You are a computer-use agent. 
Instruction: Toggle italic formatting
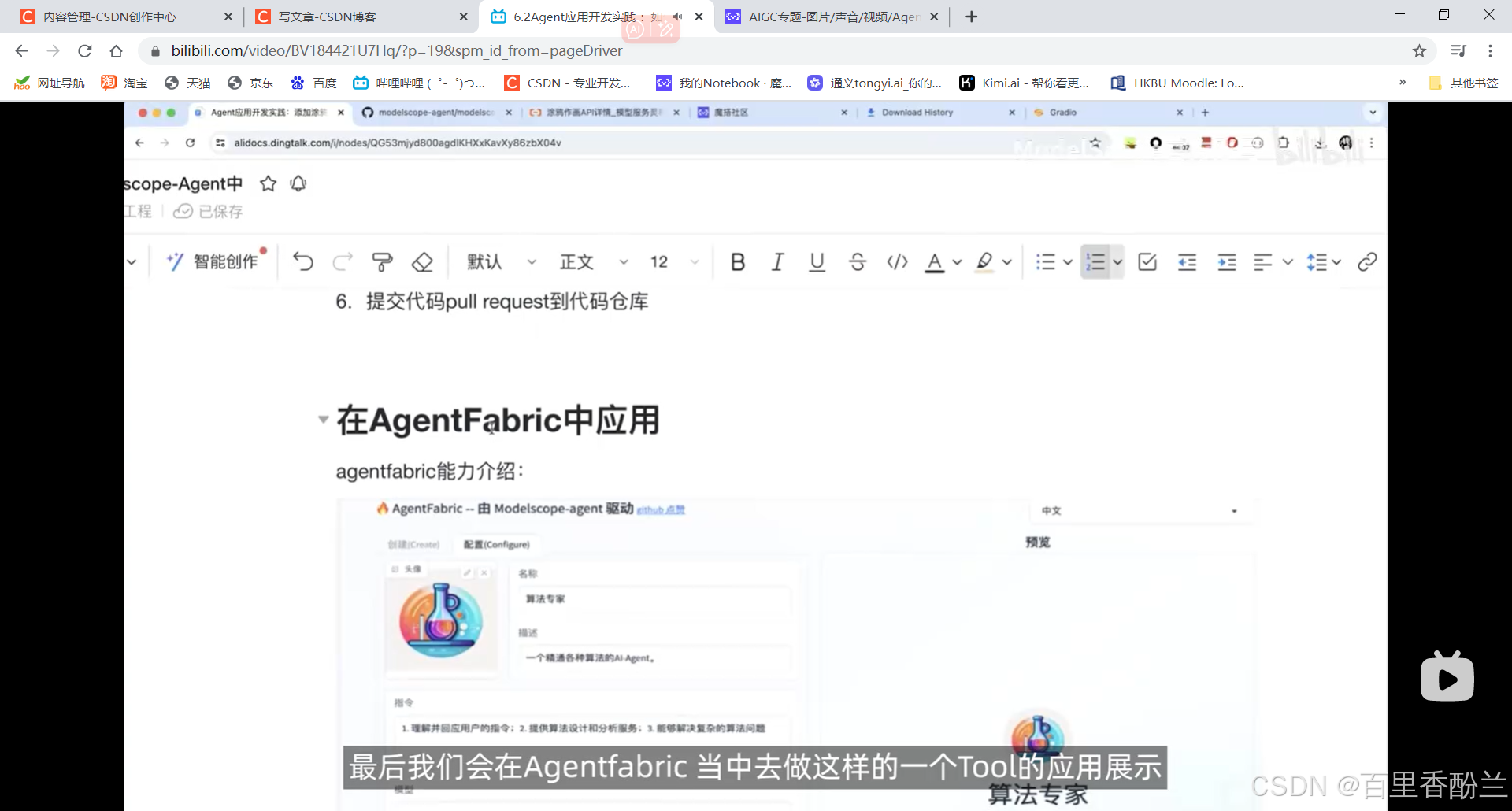click(777, 261)
